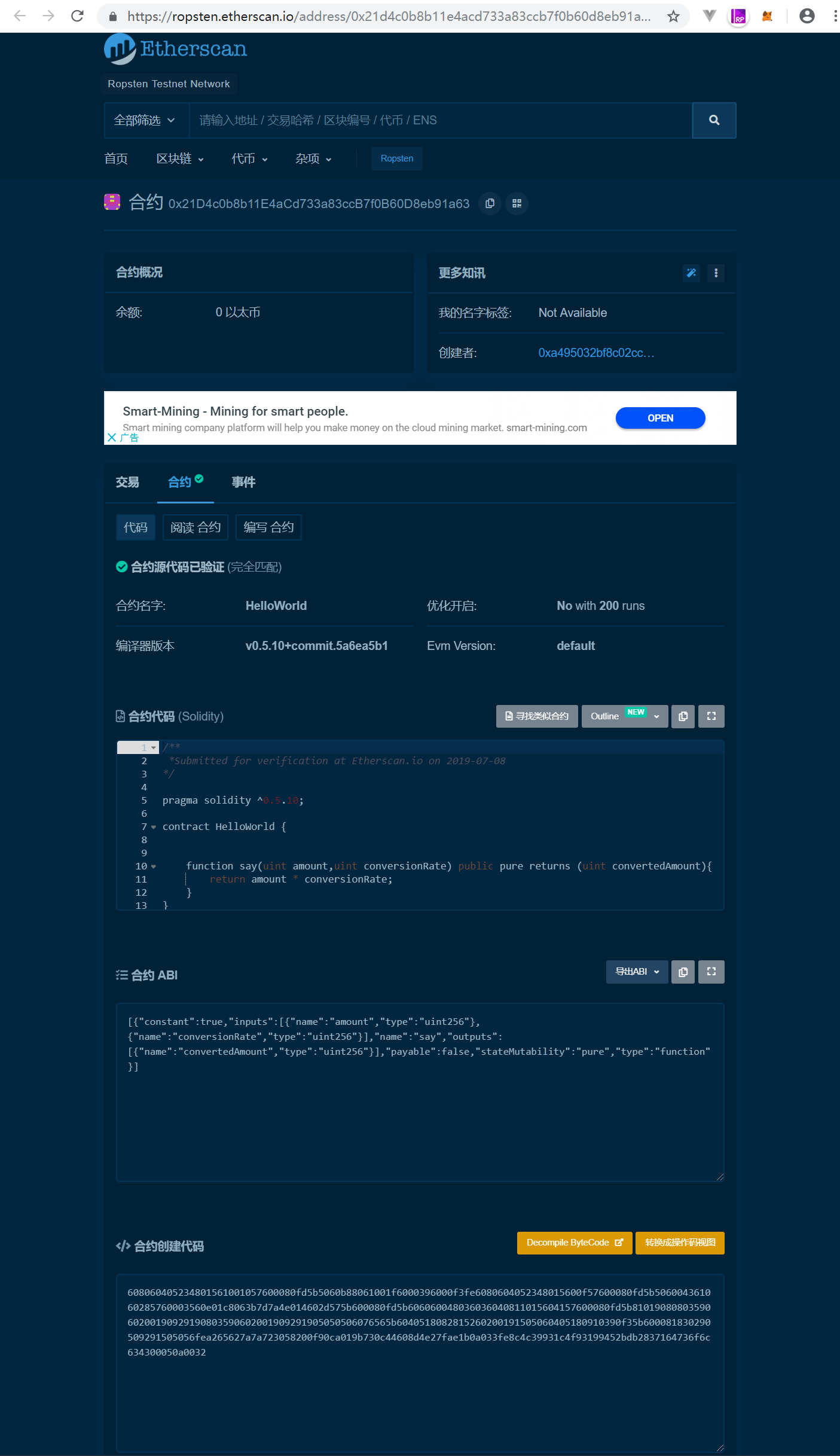
Task: Click inside the contract ABI text area
Action: (420, 1092)
